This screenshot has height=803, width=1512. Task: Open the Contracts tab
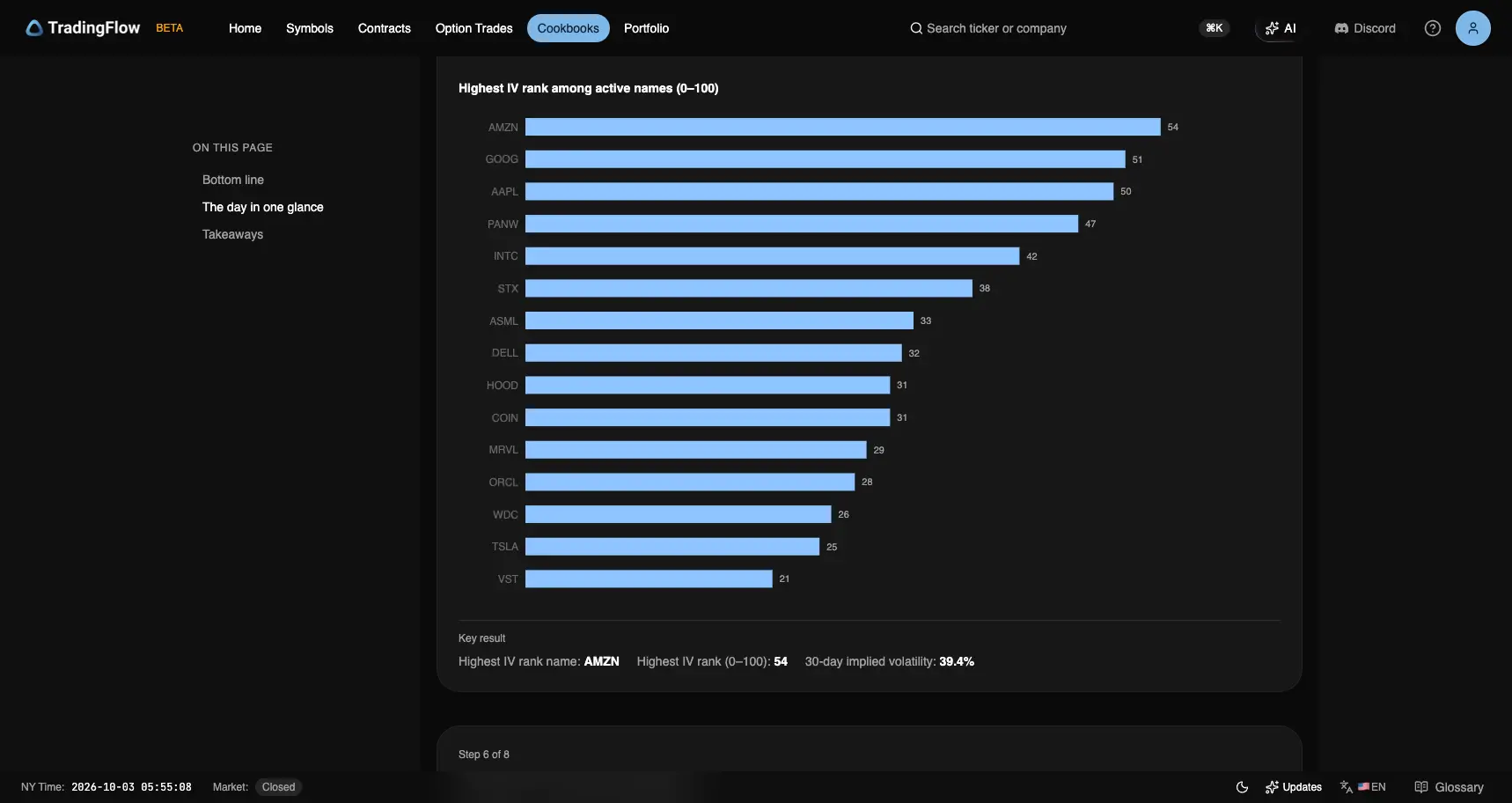point(385,28)
